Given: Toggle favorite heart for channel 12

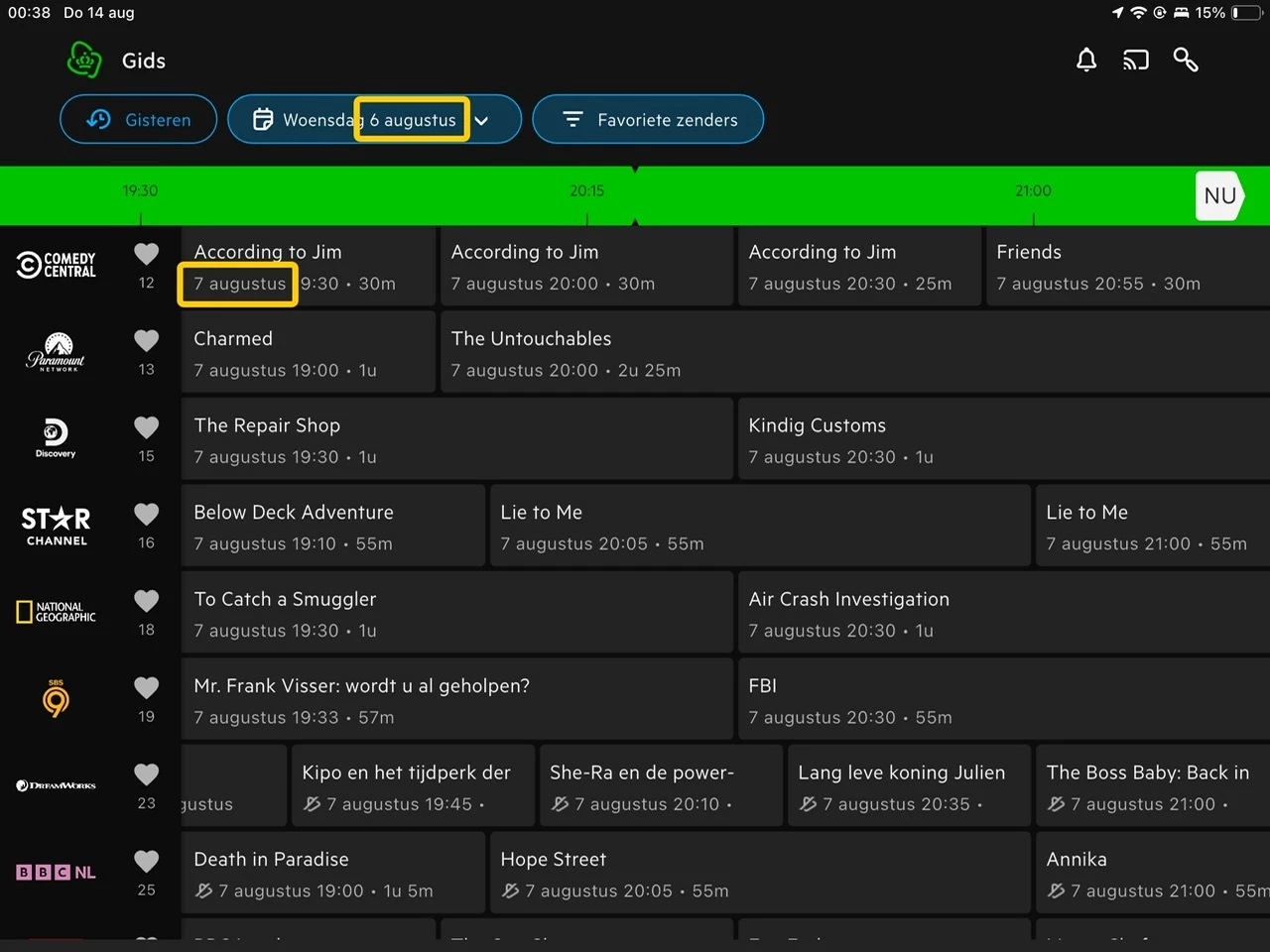Looking at the screenshot, I should [x=147, y=254].
